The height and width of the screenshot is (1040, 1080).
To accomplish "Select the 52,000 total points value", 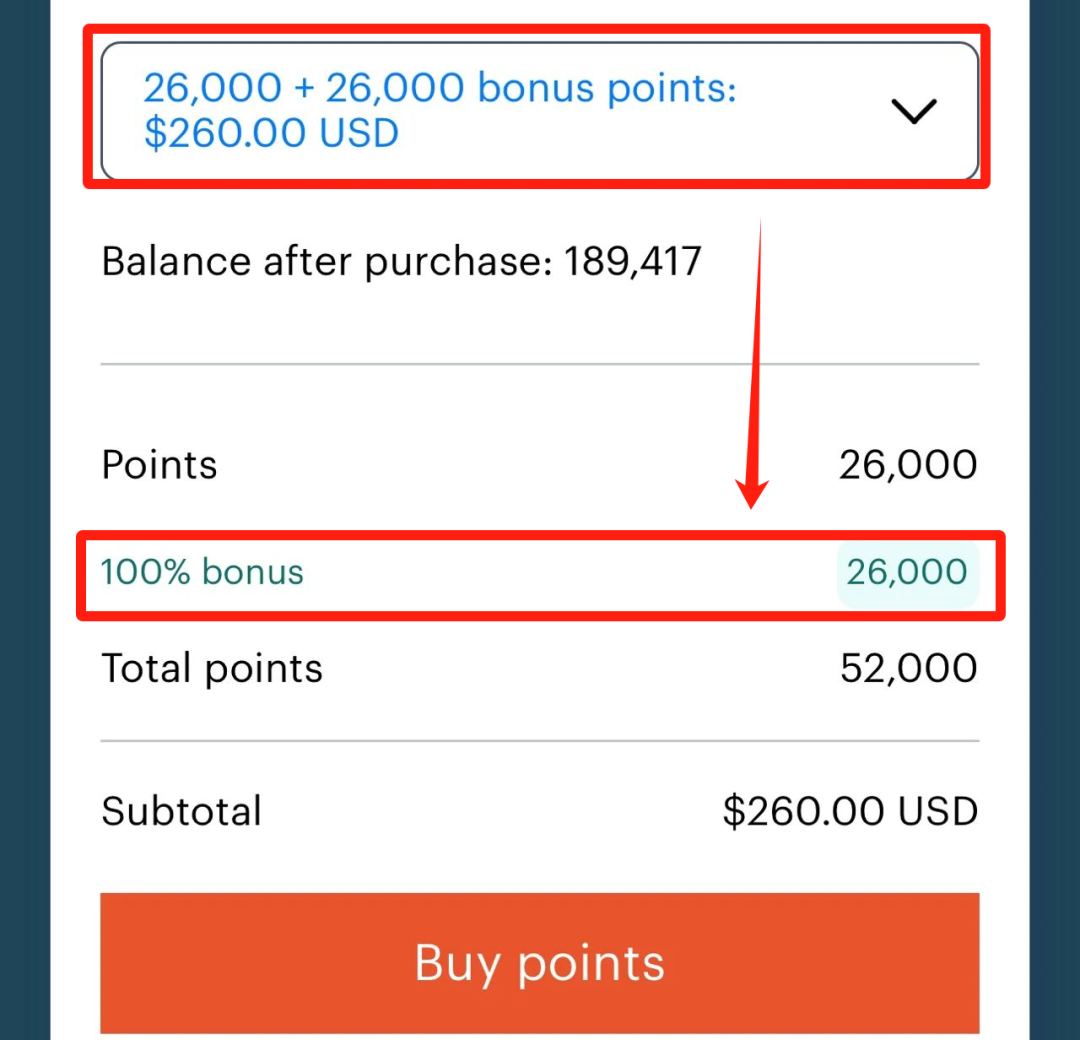I will (x=908, y=668).
